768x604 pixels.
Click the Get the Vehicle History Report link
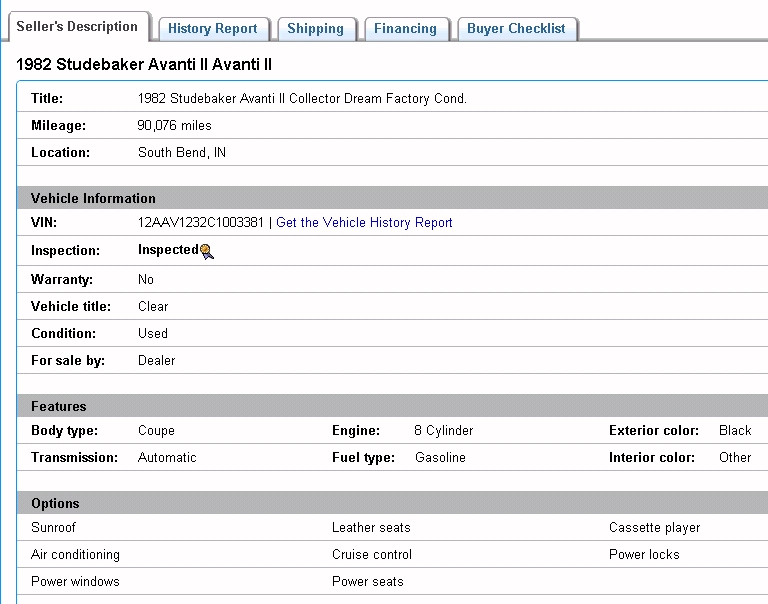click(x=364, y=223)
